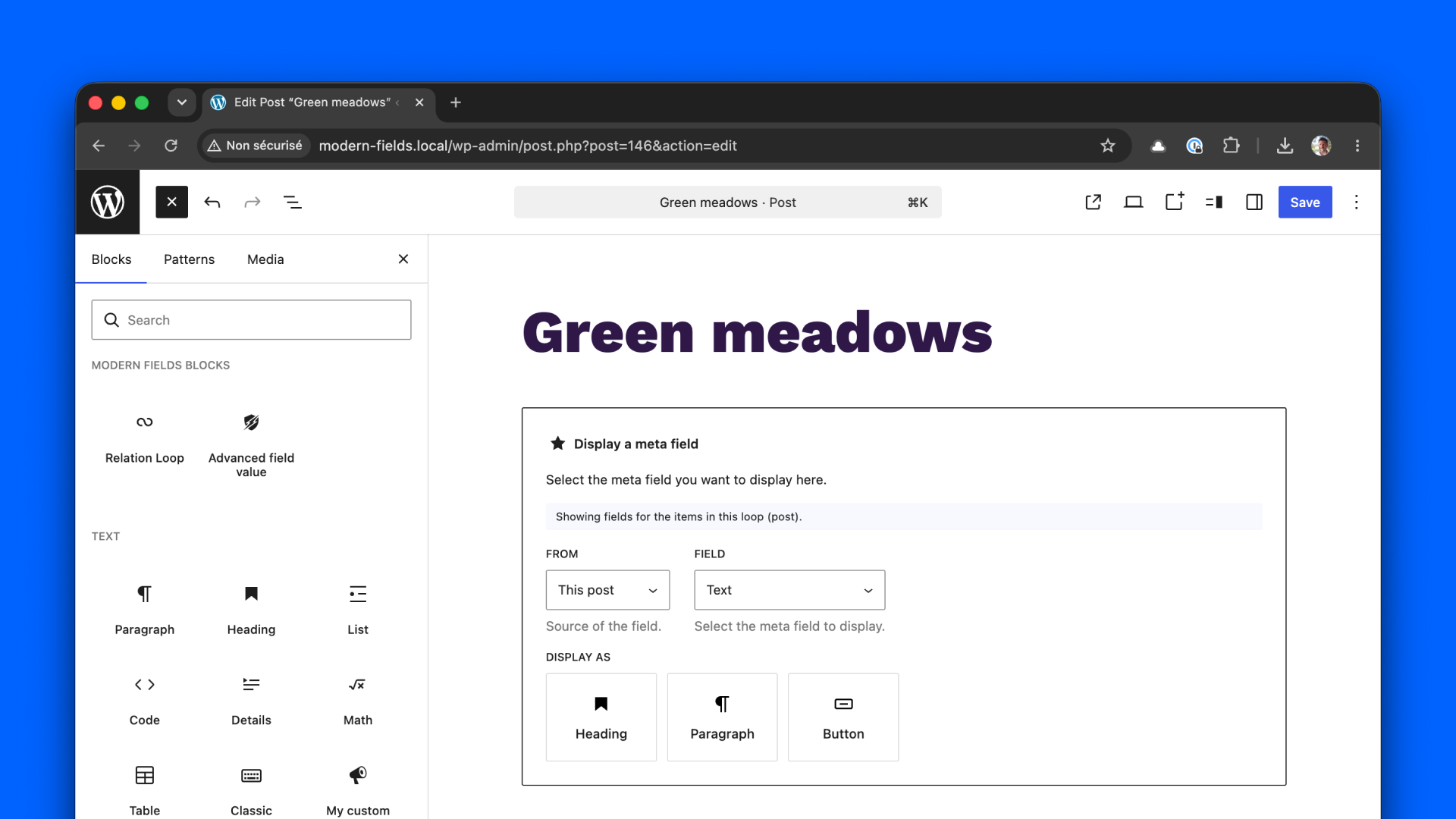Viewport: 1456px width, 819px height.
Task: Close the Edit Post browser tab
Action: [x=419, y=102]
